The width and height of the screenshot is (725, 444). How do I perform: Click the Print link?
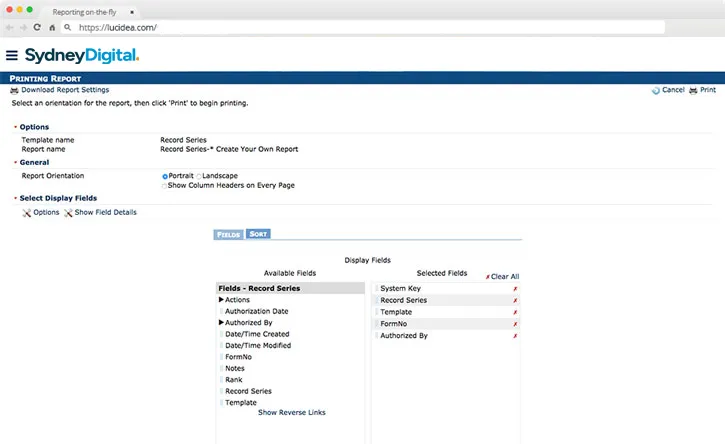[708, 90]
